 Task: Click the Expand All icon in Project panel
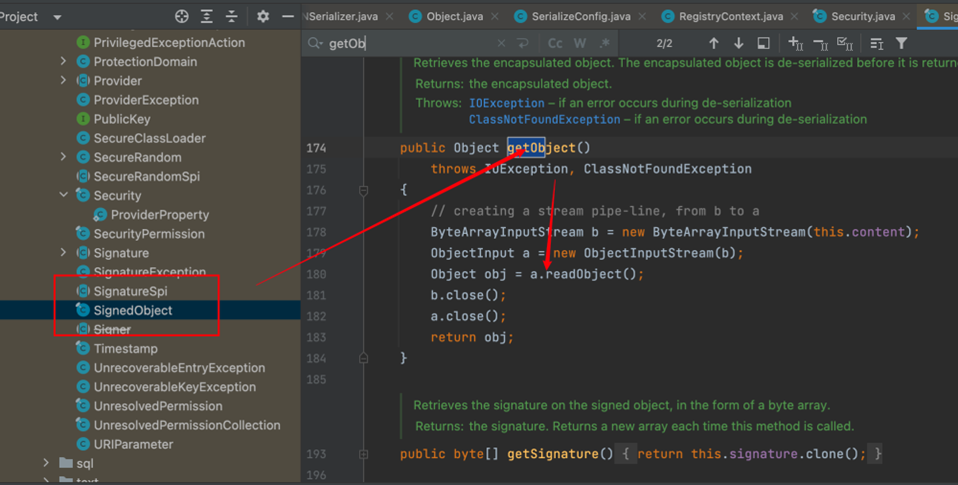[x=207, y=16]
